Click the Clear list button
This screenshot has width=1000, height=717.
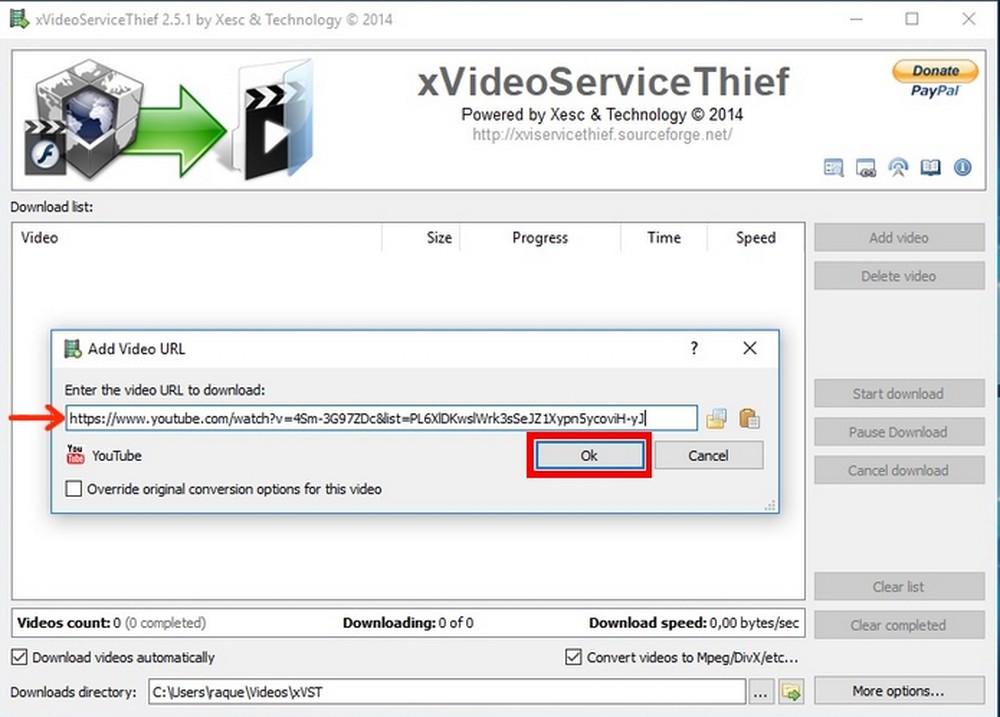899,587
